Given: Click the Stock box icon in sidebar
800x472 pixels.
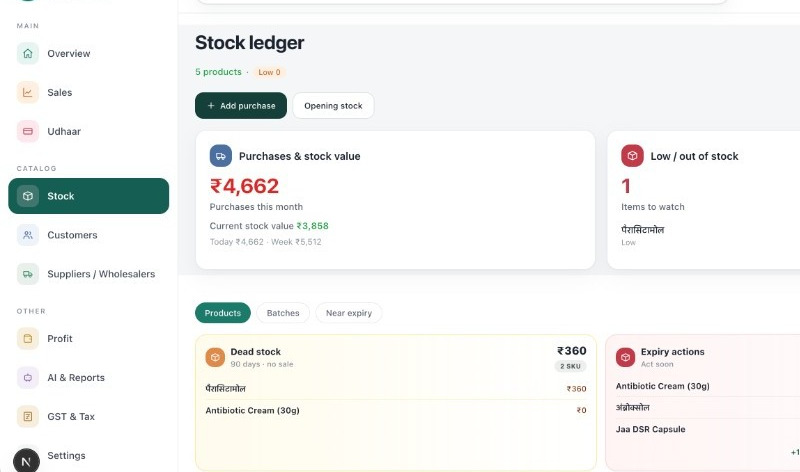Looking at the screenshot, I should pyautogui.click(x=28, y=196).
